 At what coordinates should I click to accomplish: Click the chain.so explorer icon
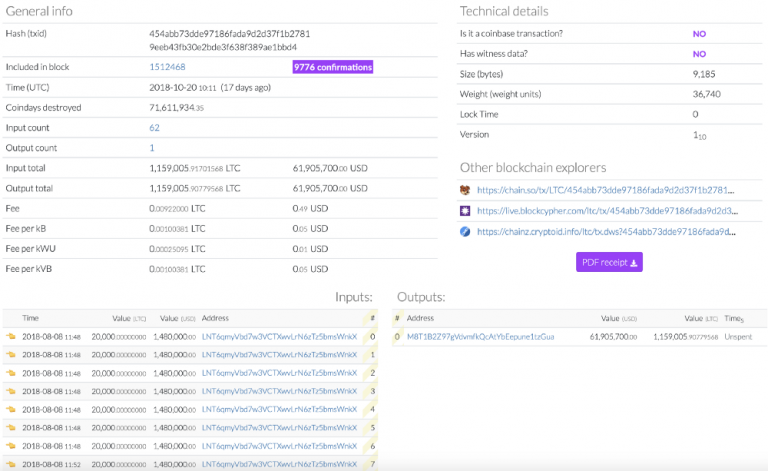(x=465, y=190)
